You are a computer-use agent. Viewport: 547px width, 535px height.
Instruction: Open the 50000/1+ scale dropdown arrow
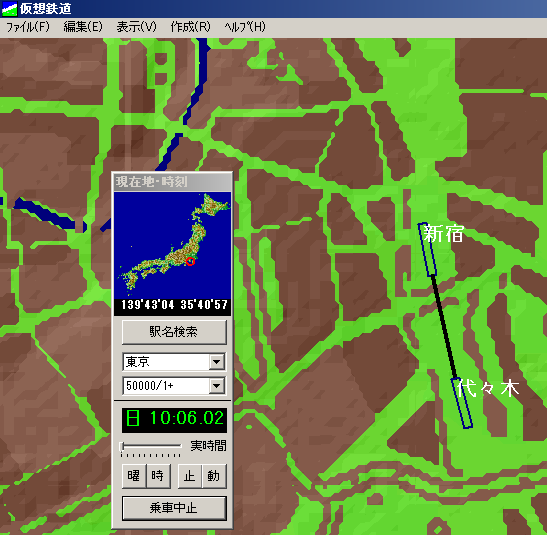point(217,386)
